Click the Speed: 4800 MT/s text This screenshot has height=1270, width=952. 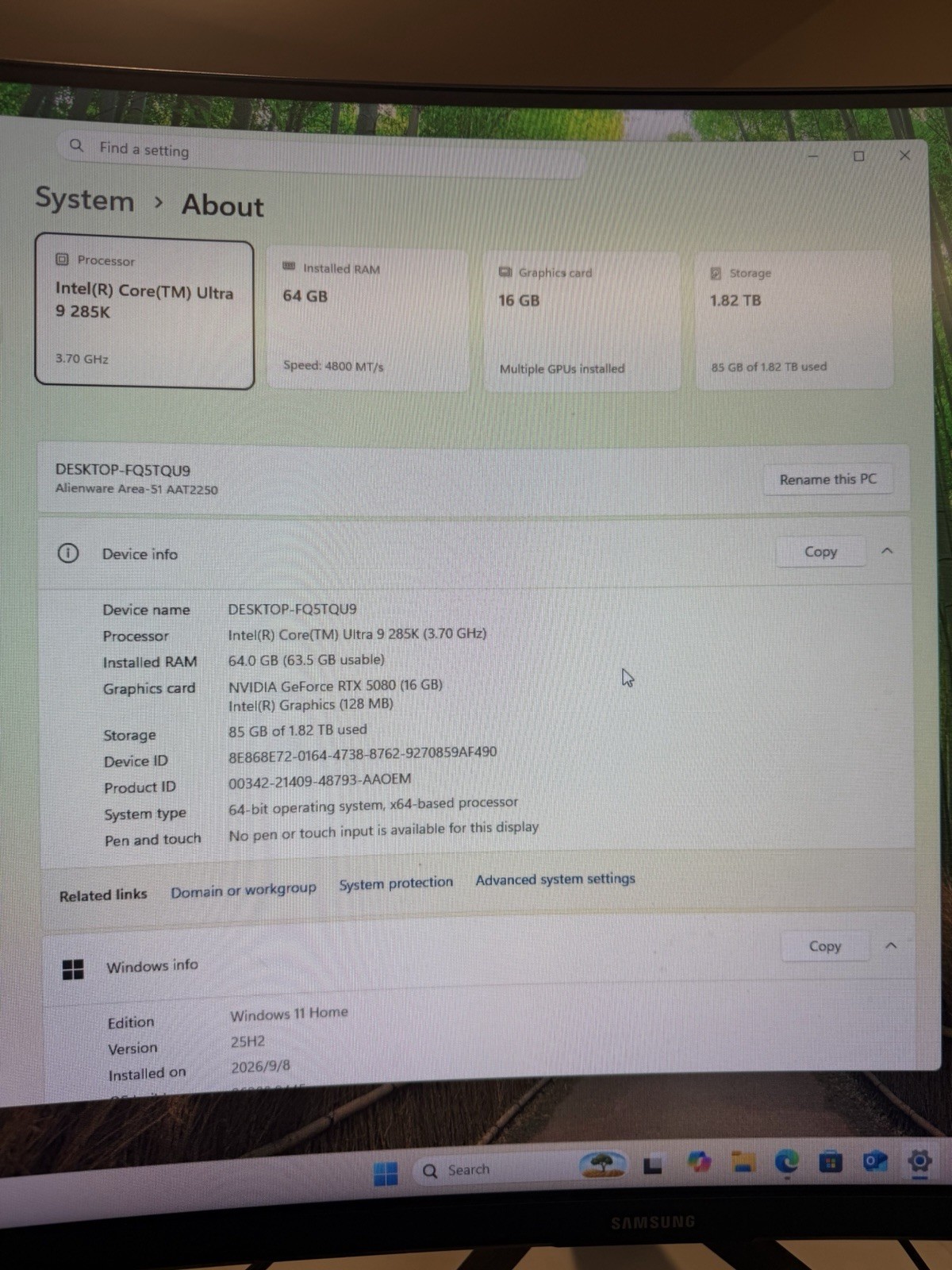coord(333,366)
